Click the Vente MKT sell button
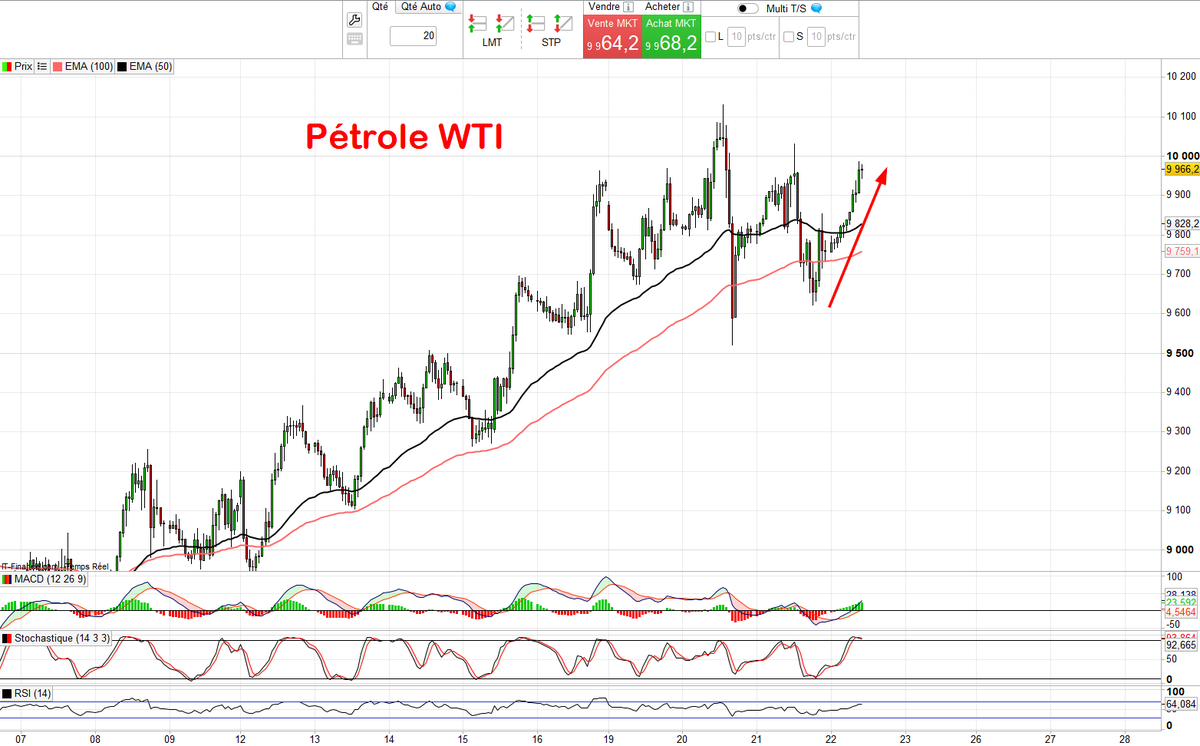1200x746 pixels. coord(612,37)
